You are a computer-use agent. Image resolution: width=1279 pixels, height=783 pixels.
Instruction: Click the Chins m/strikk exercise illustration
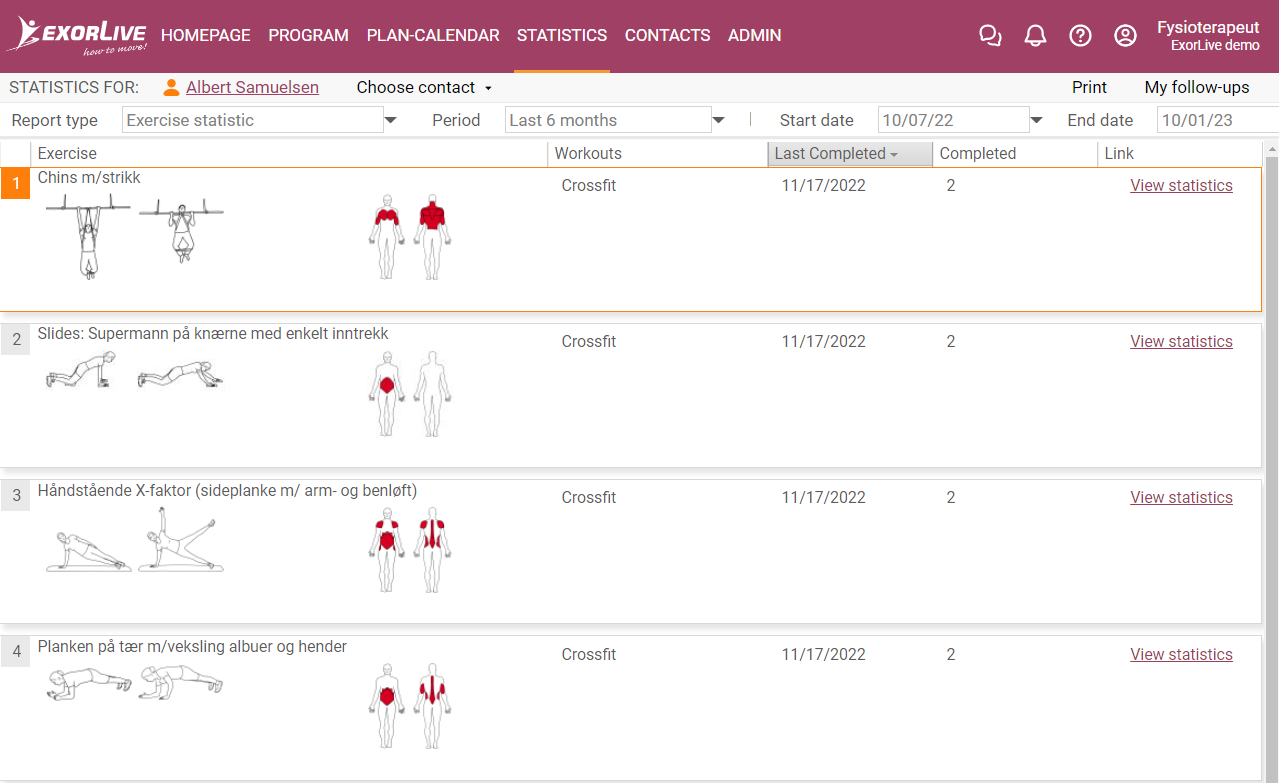(135, 236)
